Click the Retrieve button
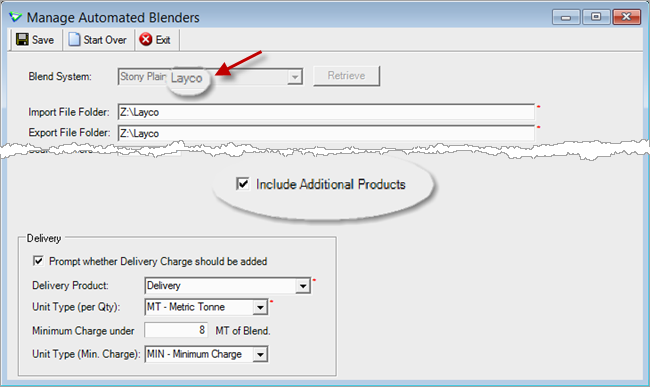Screen dimensions: 650x387 click(346, 76)
